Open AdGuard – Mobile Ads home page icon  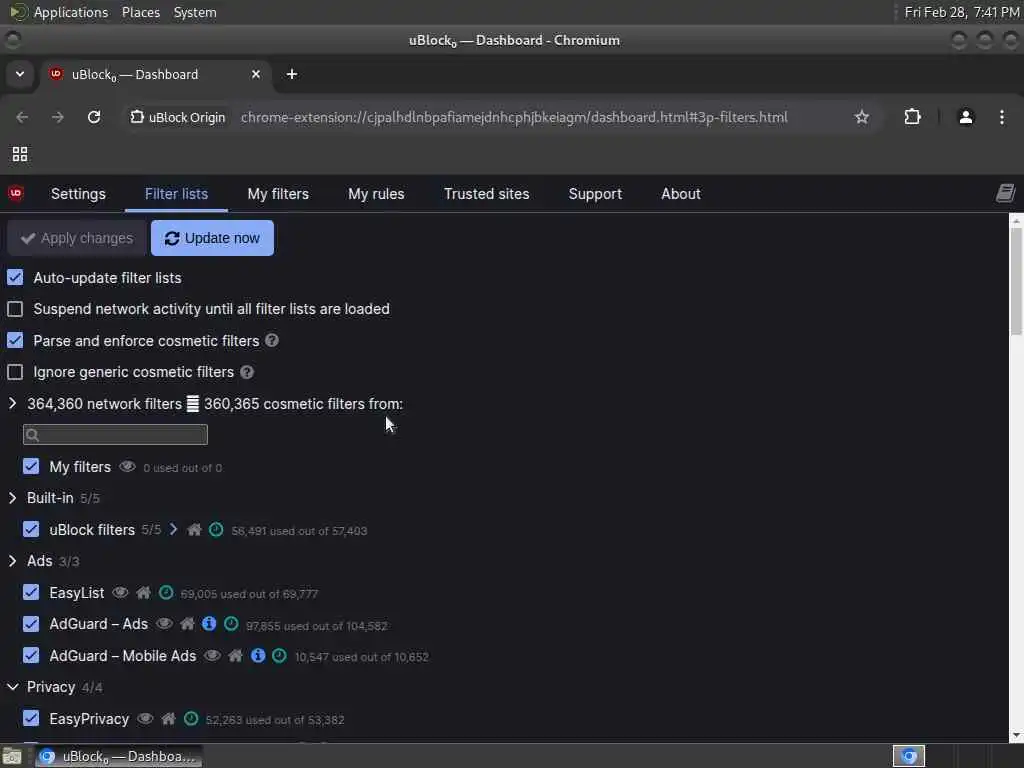point(235,655)
